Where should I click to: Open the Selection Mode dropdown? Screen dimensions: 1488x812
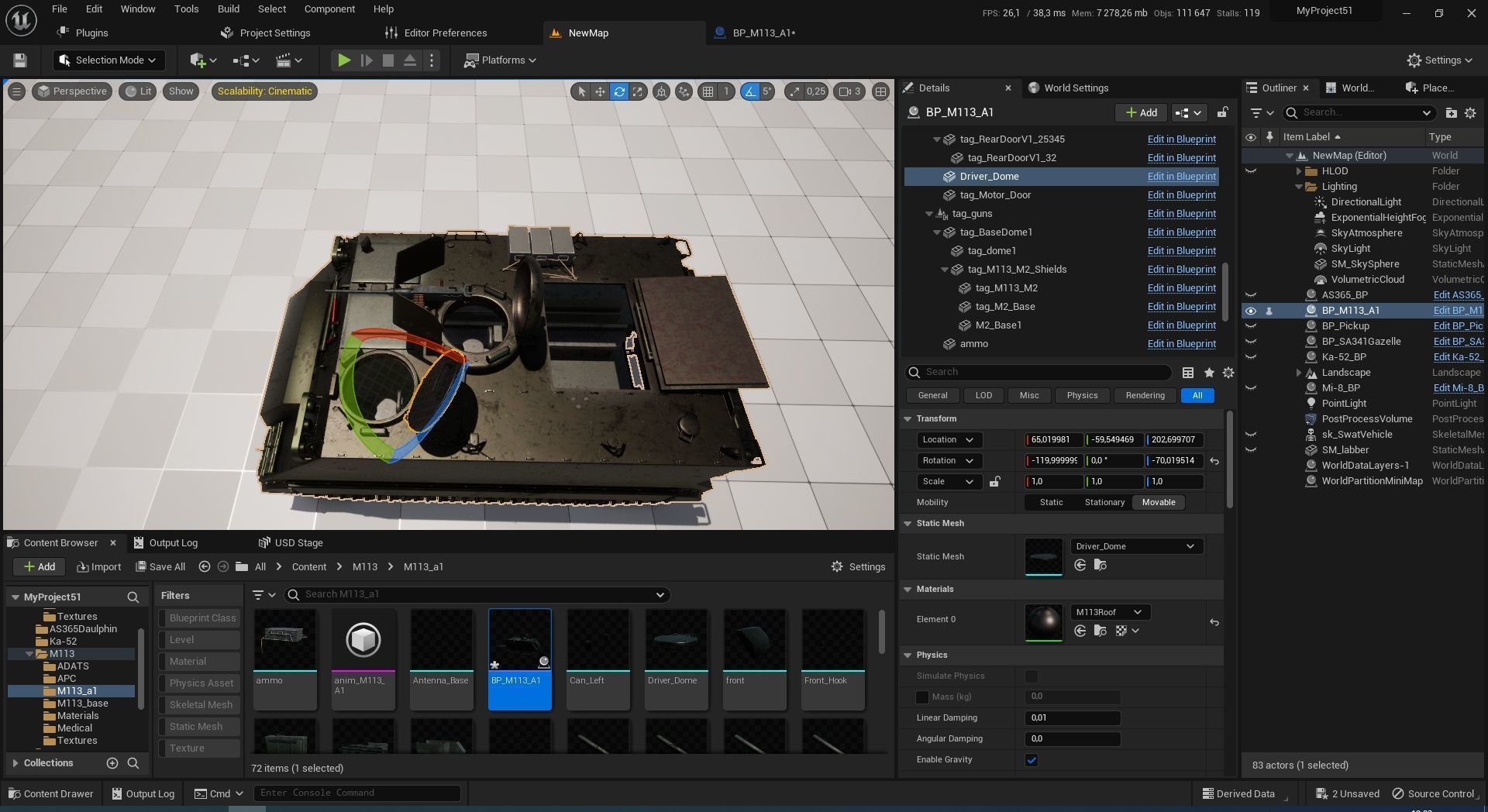coord(108,60)
